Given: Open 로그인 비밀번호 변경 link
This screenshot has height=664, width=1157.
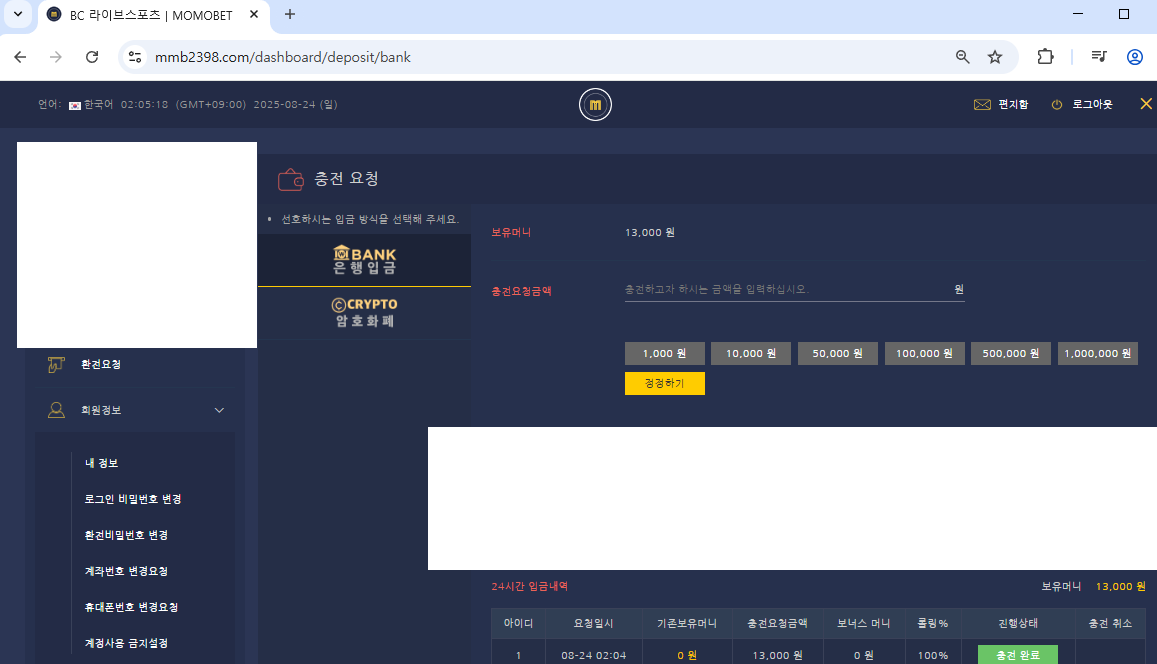Looking at the screenshot, I should pyautogui.click(x=133, y=499).
